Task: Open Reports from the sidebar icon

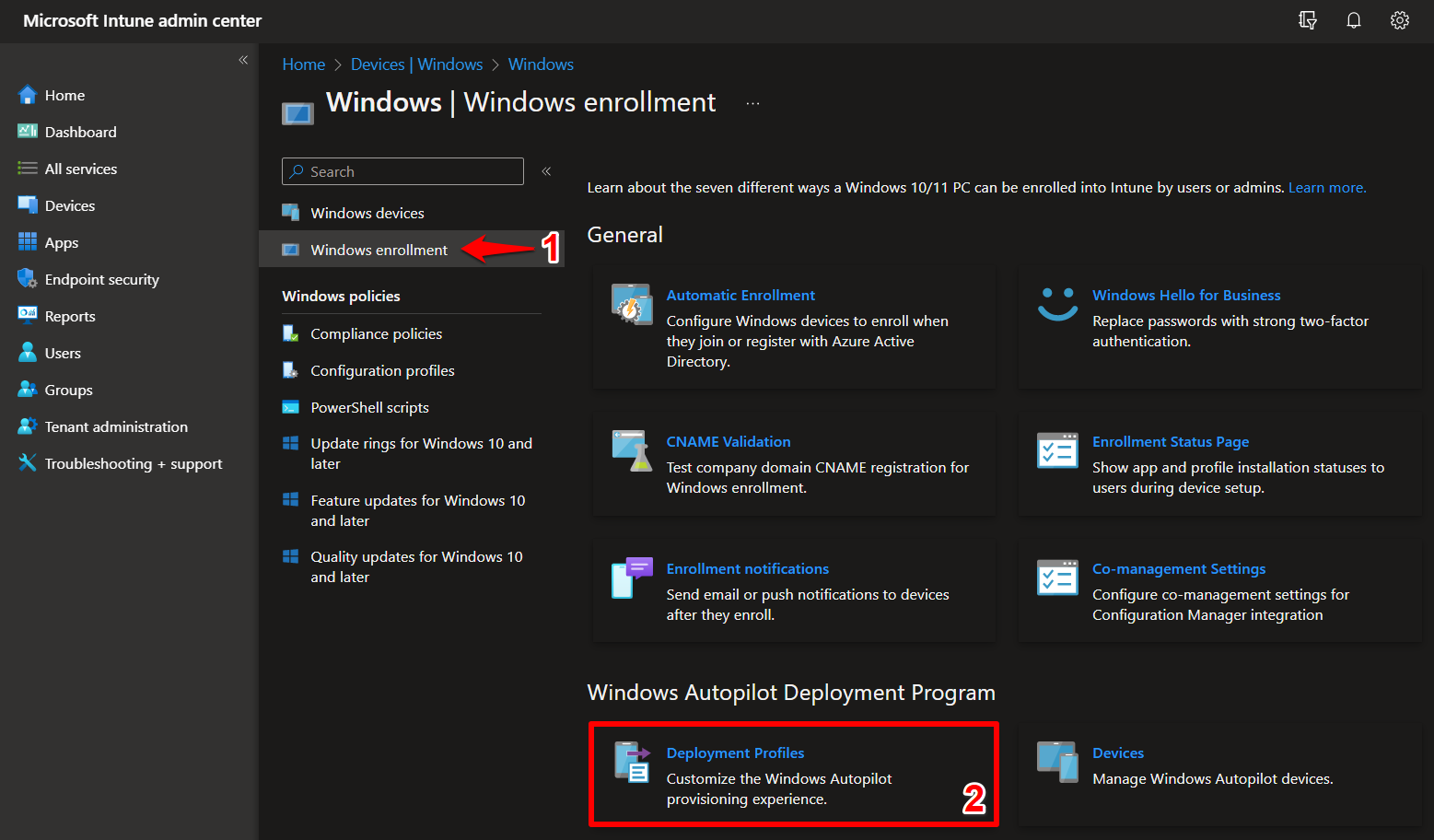Action: click(x=27, y=315)
